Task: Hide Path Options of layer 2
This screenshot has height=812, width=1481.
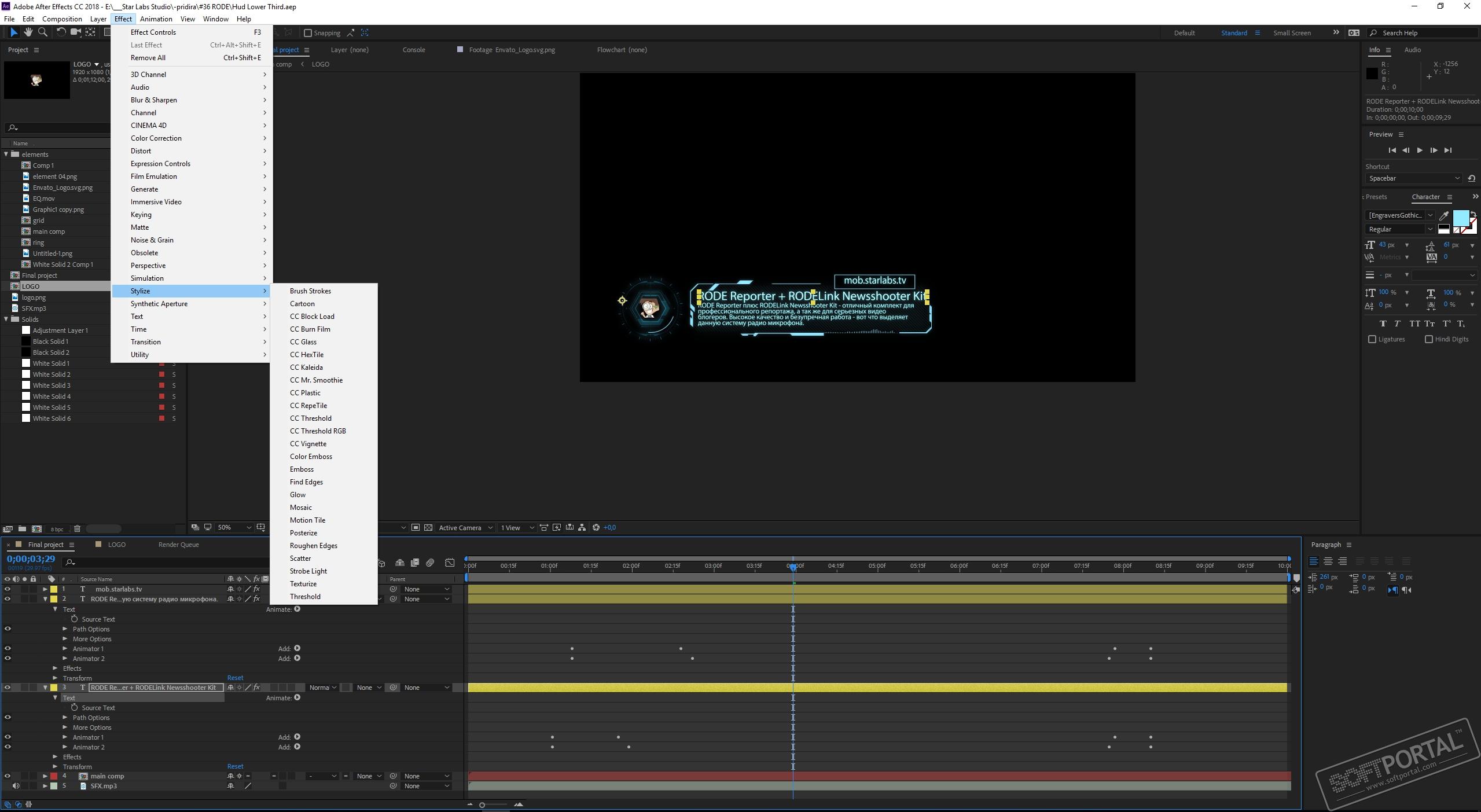Action: pos(8,629)
